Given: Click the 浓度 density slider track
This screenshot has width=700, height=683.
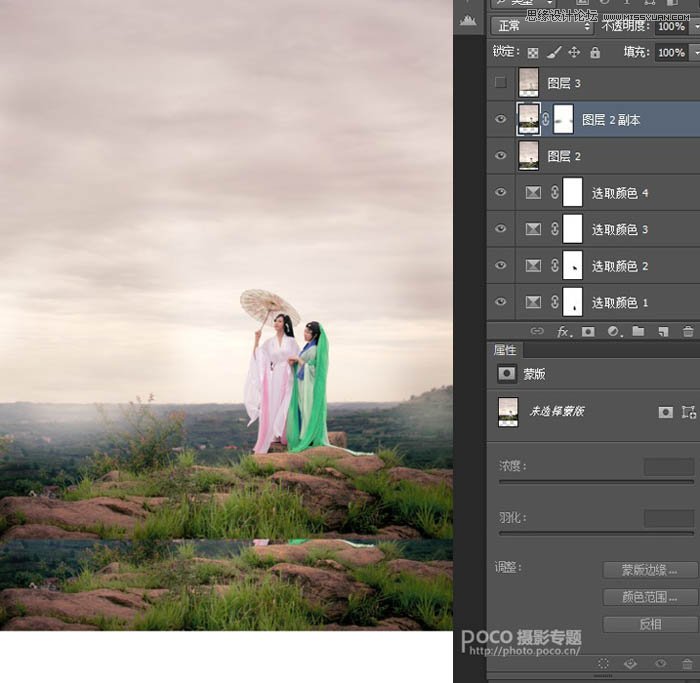Looking at the screenshot, I should [x=596, y=481].
